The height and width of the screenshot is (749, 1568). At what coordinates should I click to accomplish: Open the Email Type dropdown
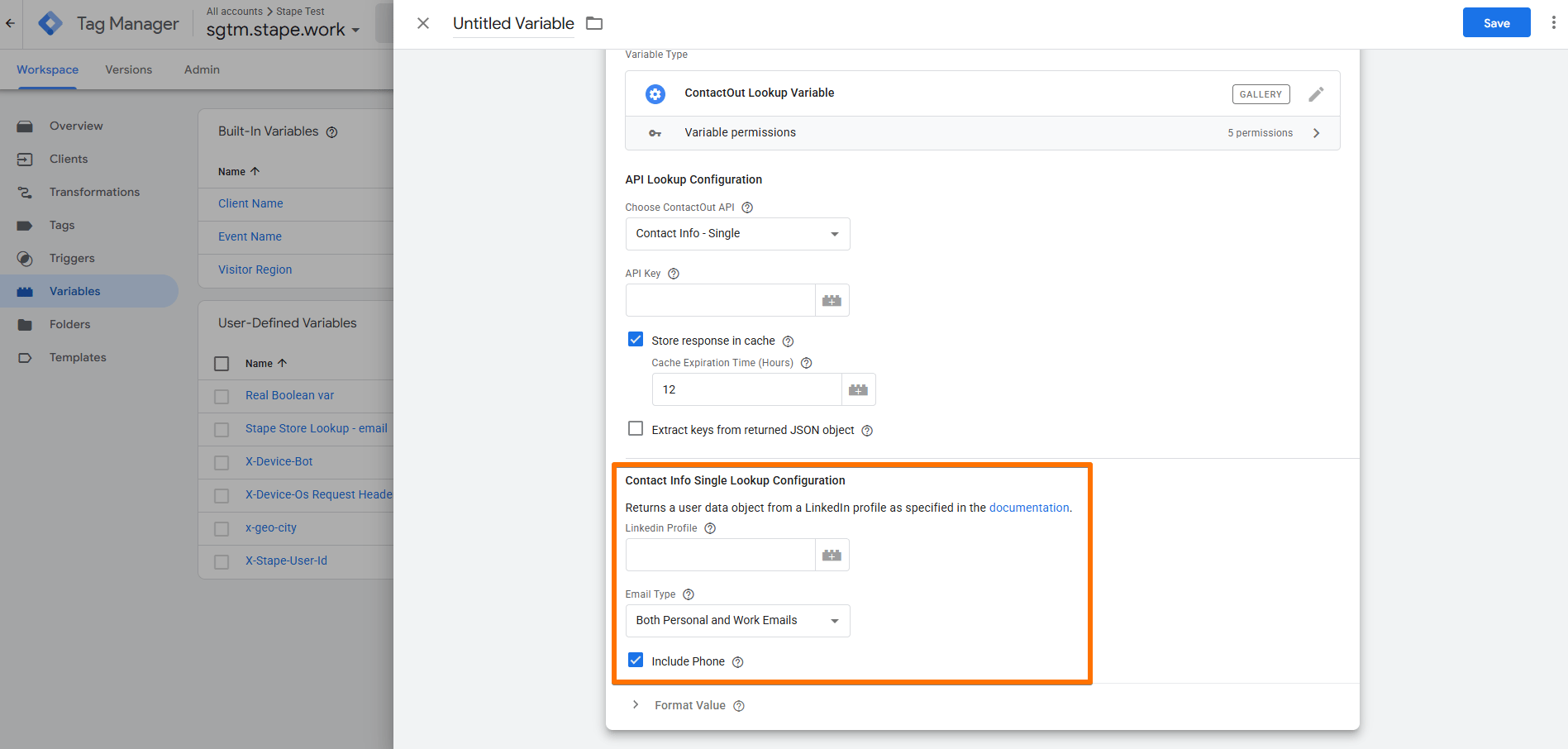(x=738, y=621)
